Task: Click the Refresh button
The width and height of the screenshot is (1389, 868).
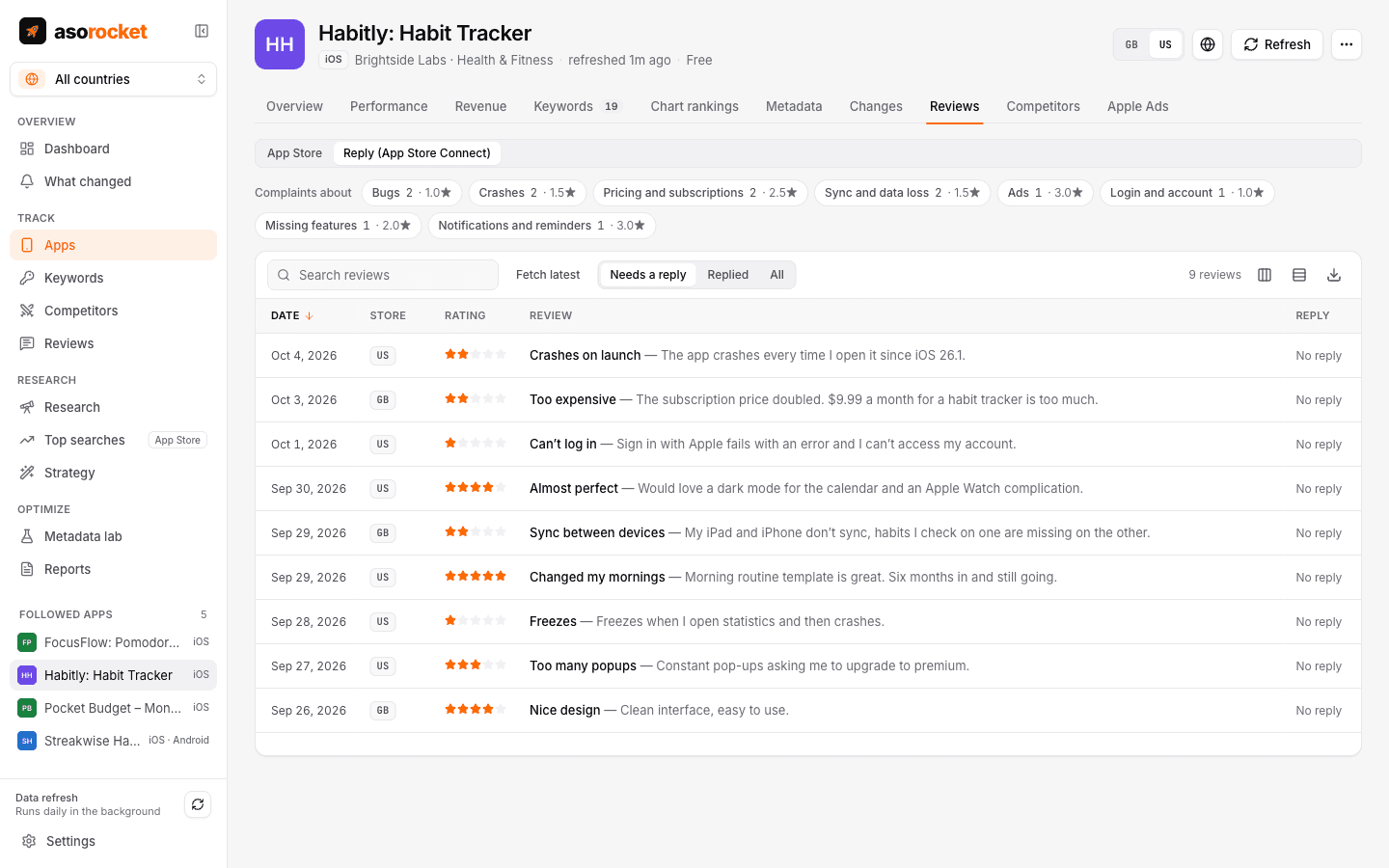Action: (x=1277, y=44)
